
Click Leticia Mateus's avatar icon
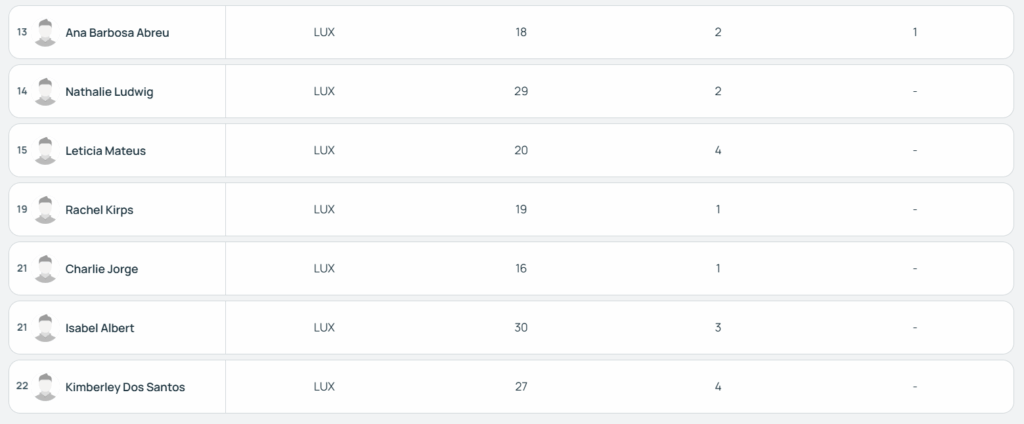pyautogui.click(x=45, y=150)
